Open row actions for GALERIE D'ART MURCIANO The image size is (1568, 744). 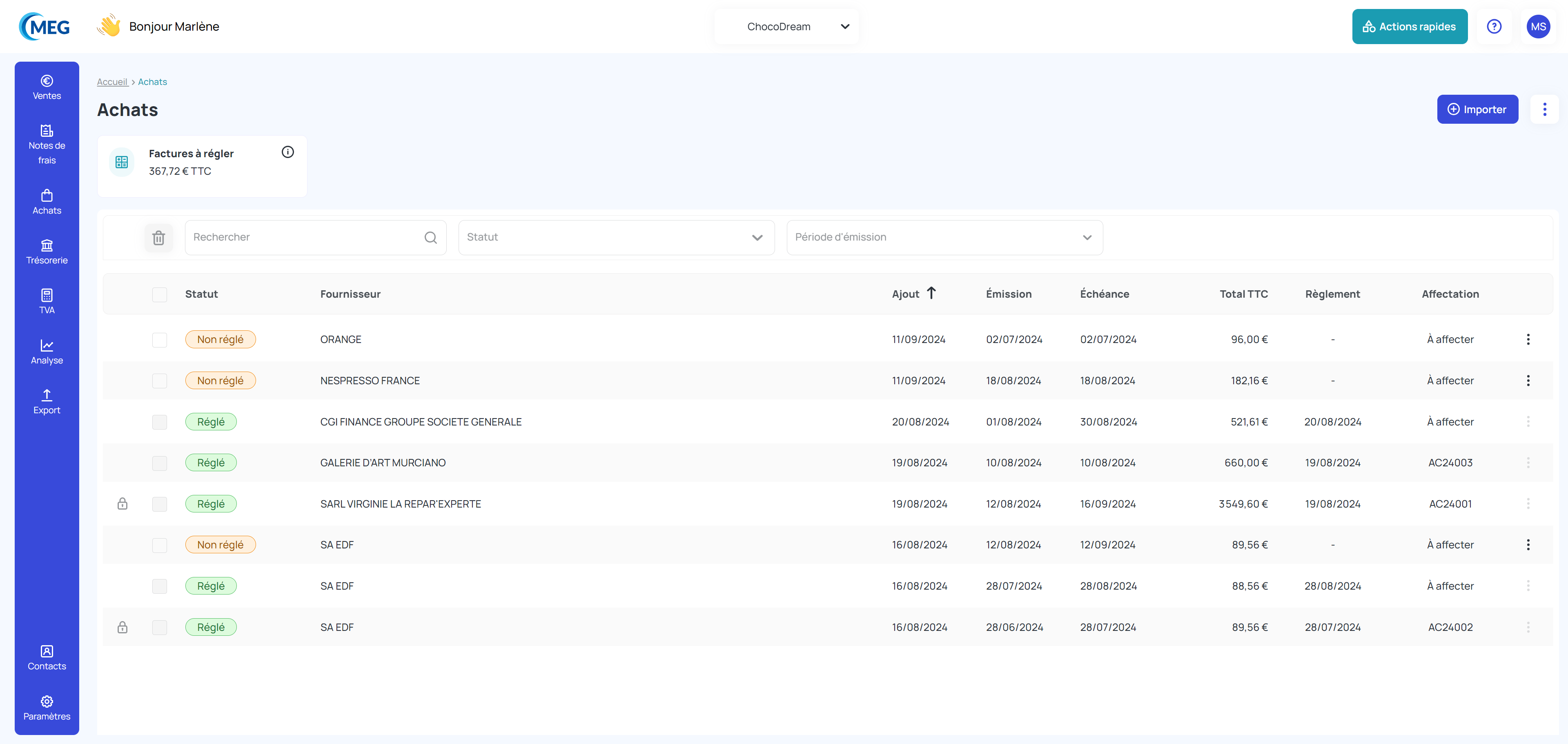coord(1528,463)
